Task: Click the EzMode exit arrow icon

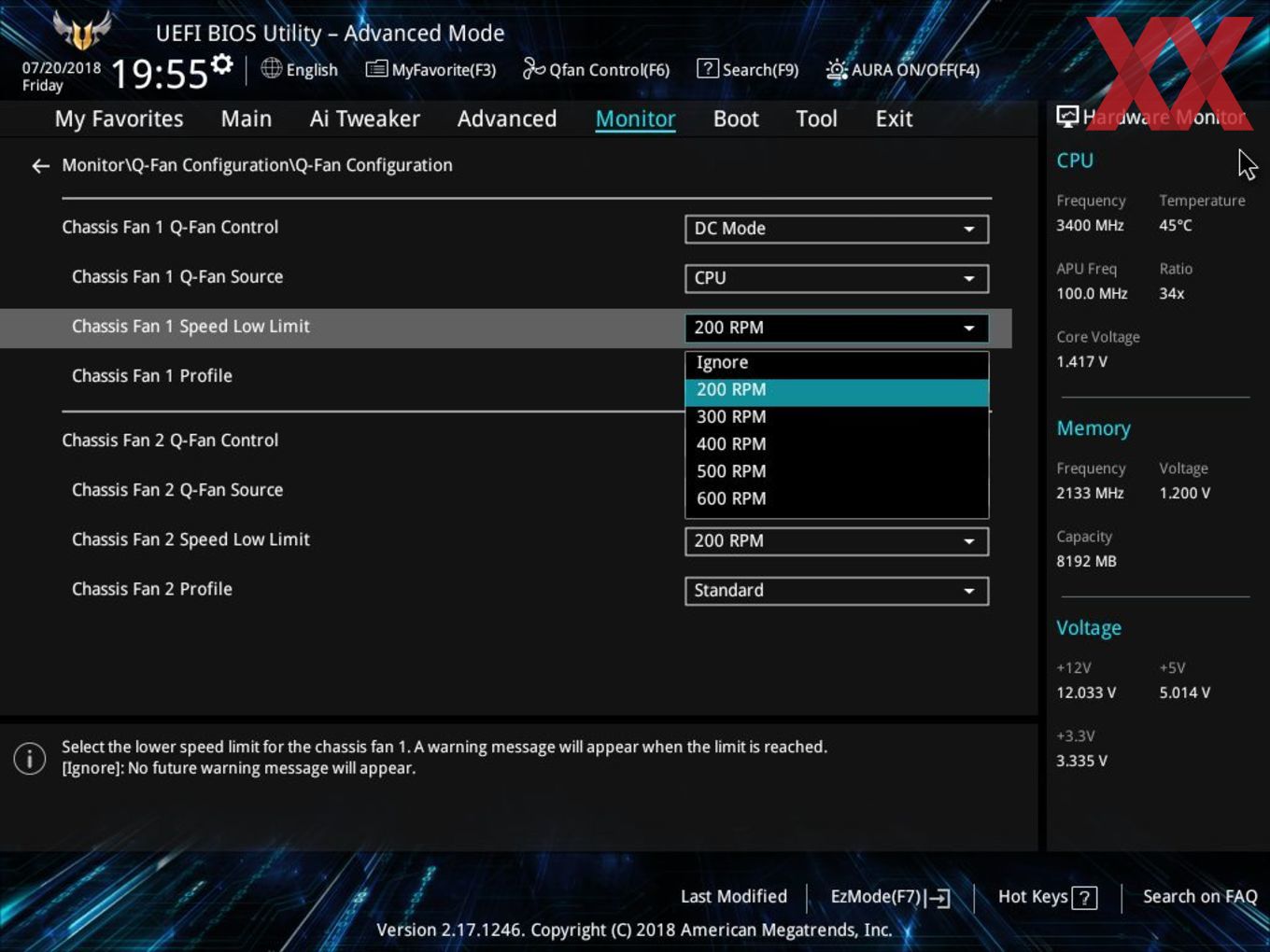Action: pyautogui.click(x=938, y=898)
